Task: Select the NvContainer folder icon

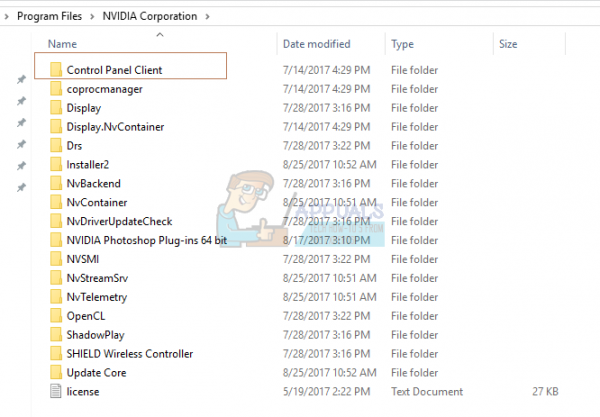Action: [56, 202]
